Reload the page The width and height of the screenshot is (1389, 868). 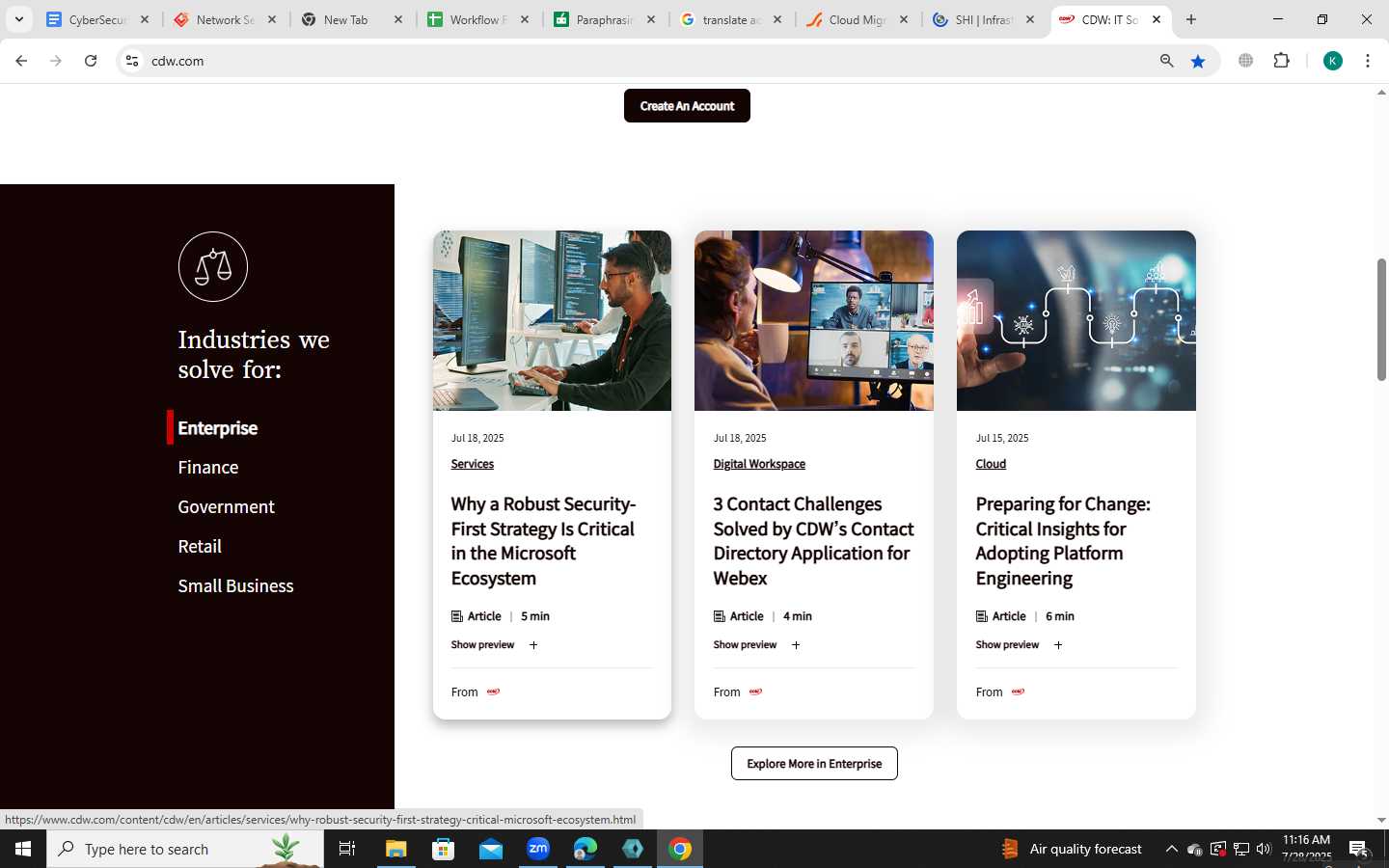click(x=91, y=61)
